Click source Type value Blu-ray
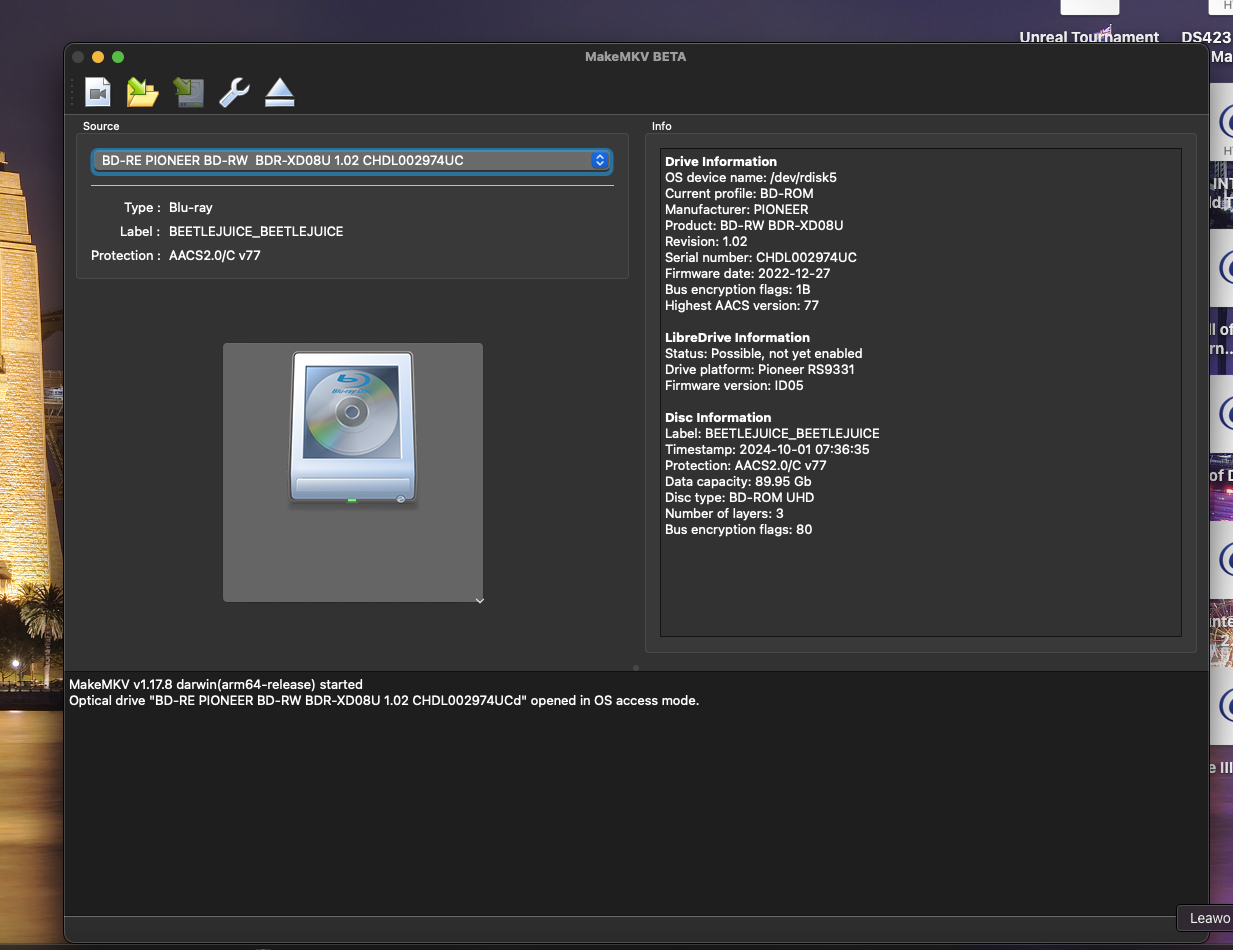The height and width of the screenshot is (950, 1233). point(190,207)
